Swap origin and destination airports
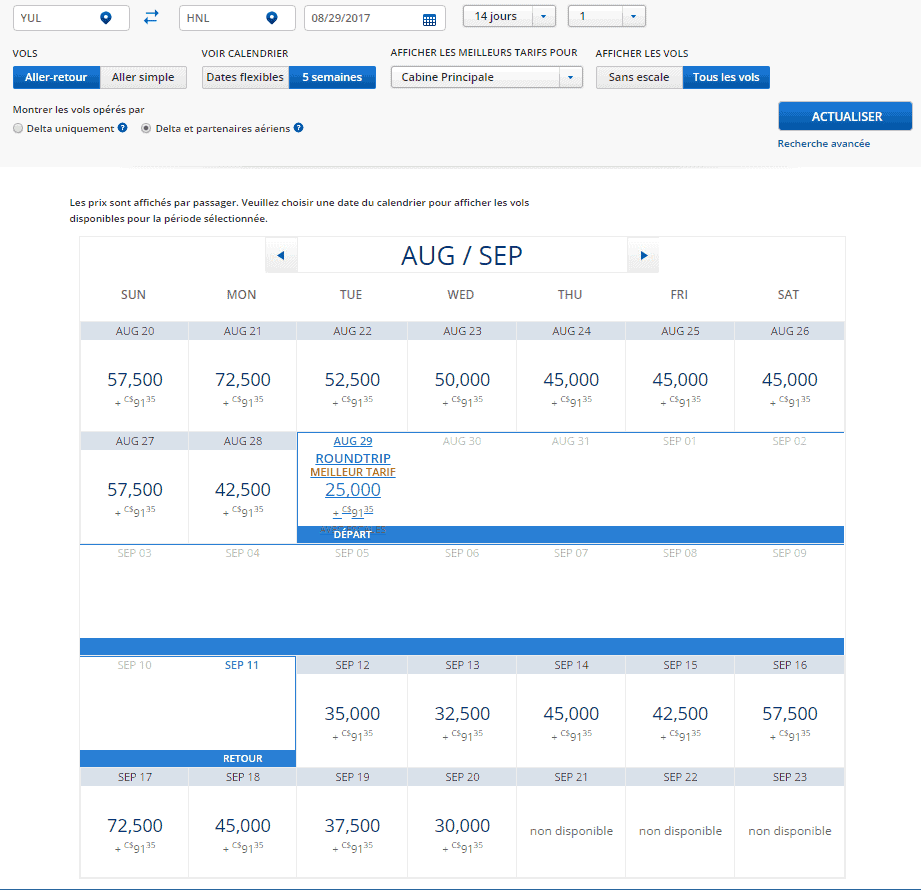Viewport: 921px width, 890px height. (x=151, y=18)
